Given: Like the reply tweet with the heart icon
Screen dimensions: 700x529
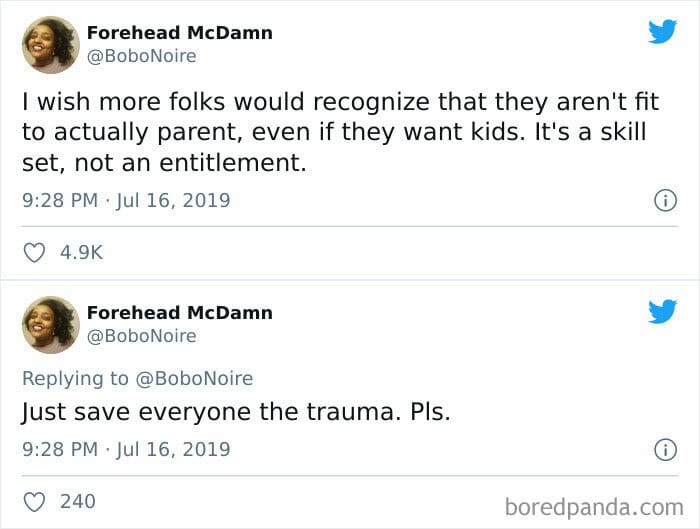Looking at the screenshot, I should tap(34, 502).
